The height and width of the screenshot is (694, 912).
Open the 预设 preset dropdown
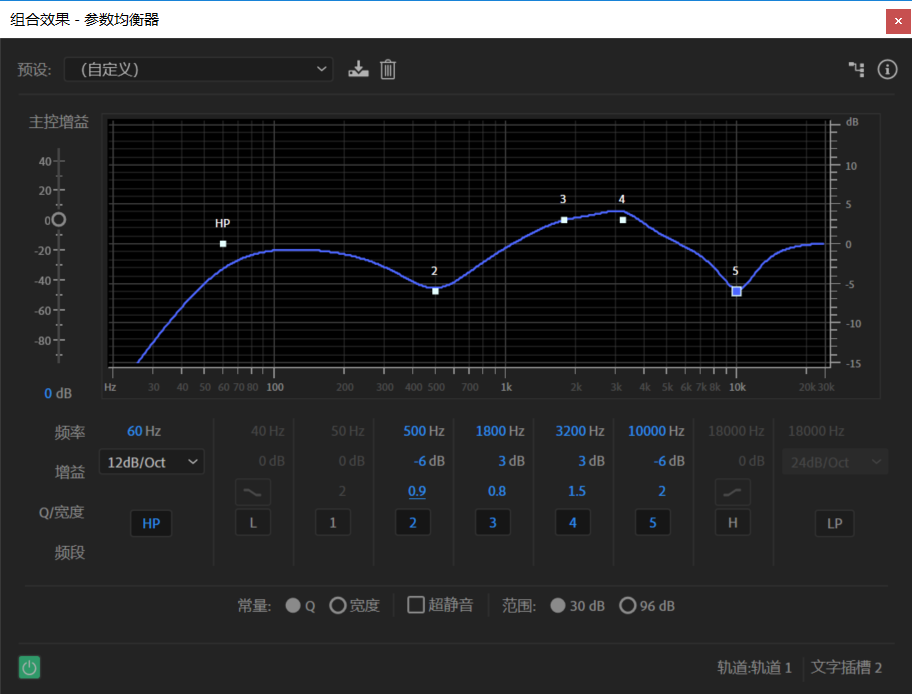(198, 69)
